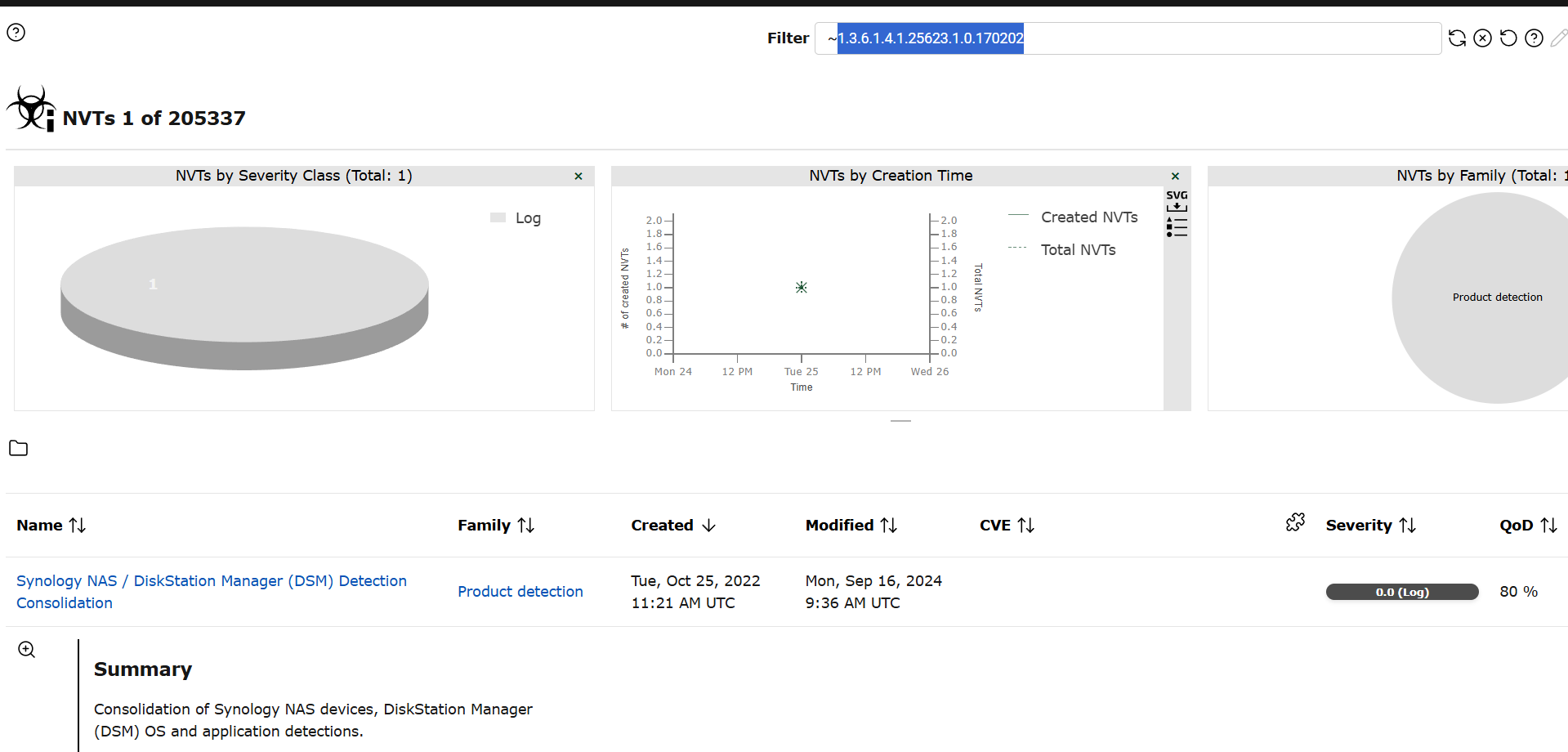Image resolution: width=1568 pixels, height=752 pixels.
Task: Open filter help question mark icon
Action: (1534, 38)
